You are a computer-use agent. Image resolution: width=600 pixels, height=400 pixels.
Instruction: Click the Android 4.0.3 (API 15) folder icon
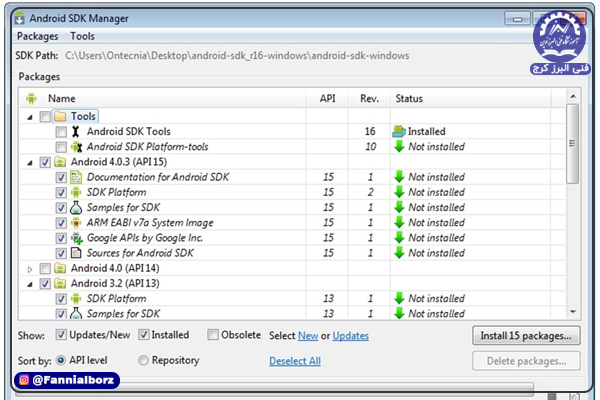pyautogui.click(x=60, y=162)
